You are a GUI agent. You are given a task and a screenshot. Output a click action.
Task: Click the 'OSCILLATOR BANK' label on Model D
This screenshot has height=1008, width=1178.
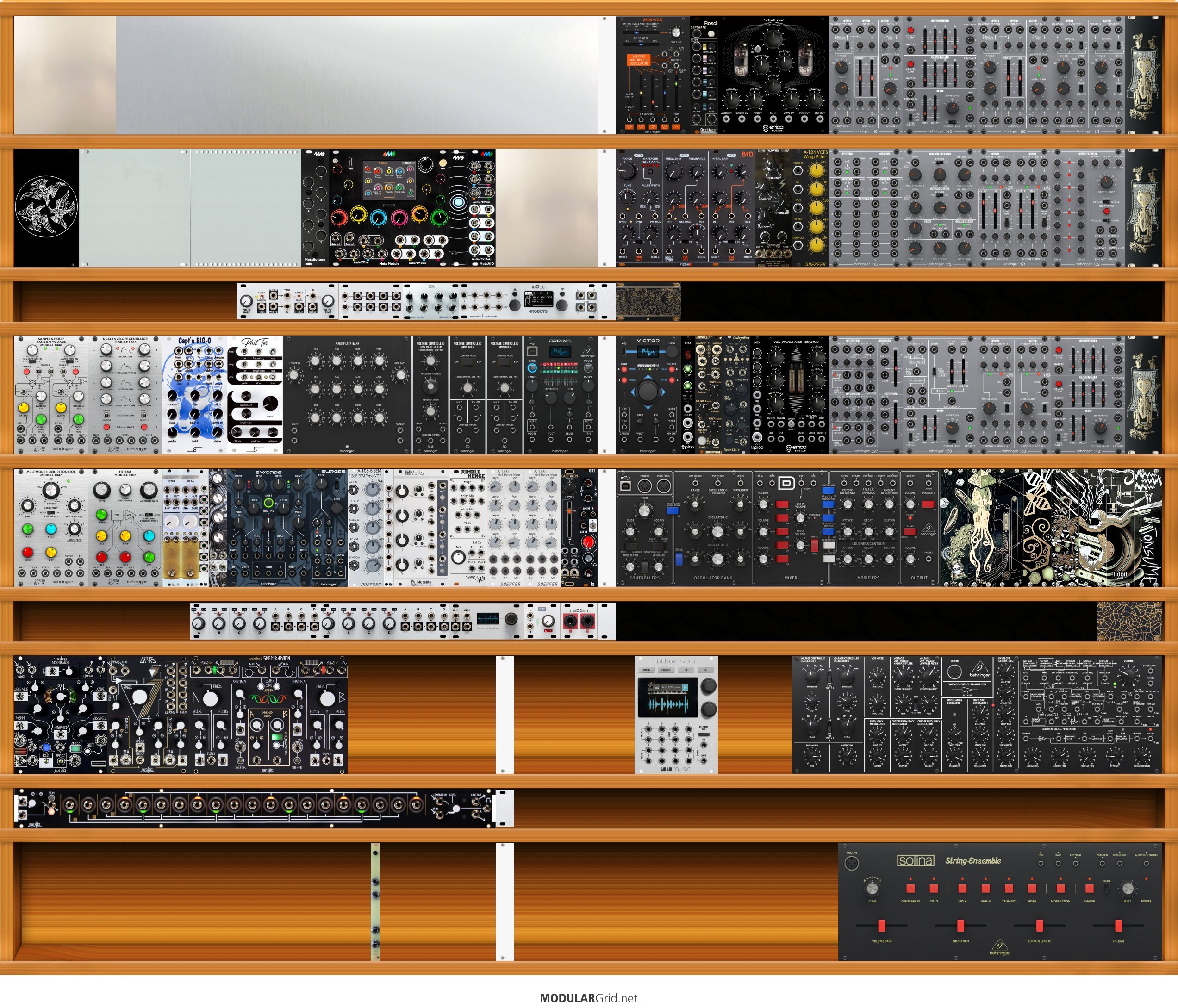713,578
